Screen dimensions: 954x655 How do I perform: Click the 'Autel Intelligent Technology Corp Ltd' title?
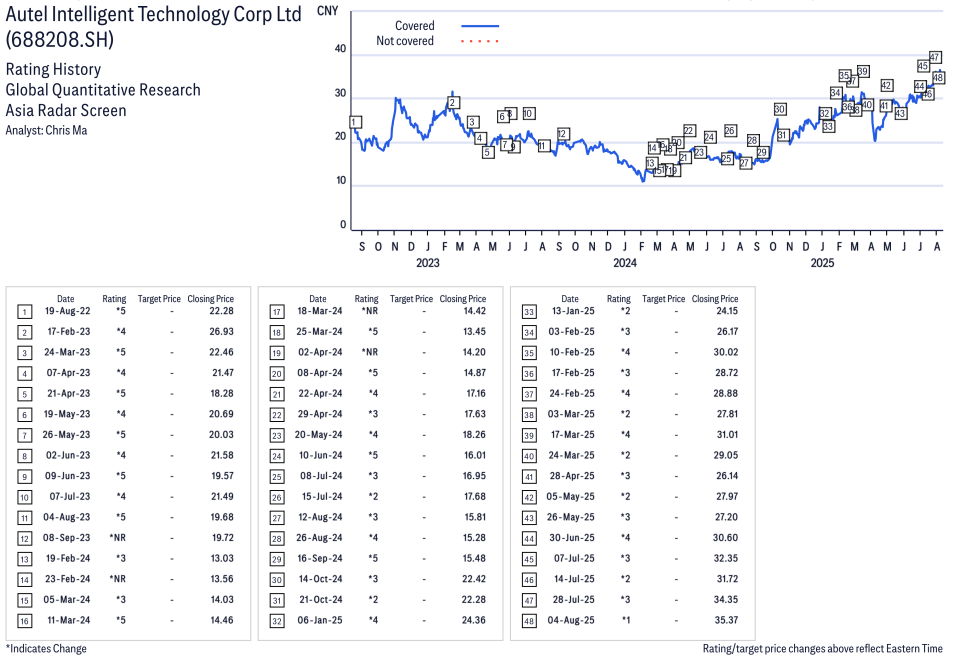point(153,14)
